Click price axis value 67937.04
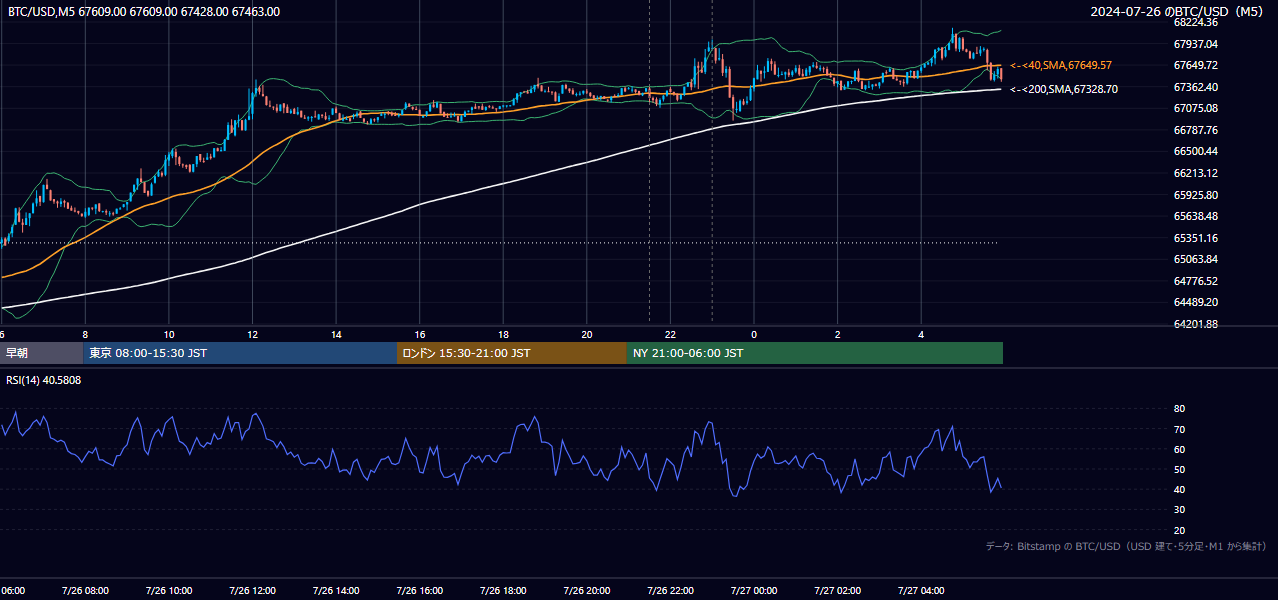 (x=1196, y=44)
